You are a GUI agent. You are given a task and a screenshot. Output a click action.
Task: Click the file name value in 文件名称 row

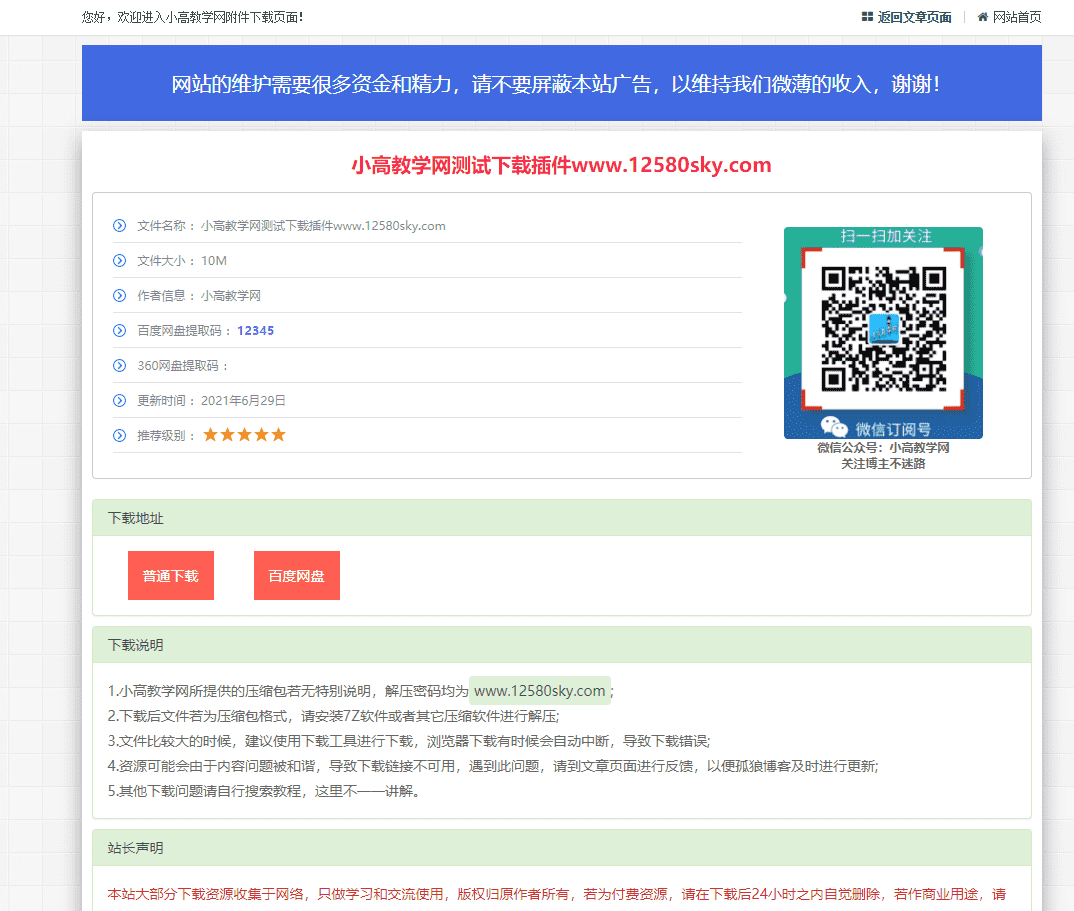[x=323, y=225]
